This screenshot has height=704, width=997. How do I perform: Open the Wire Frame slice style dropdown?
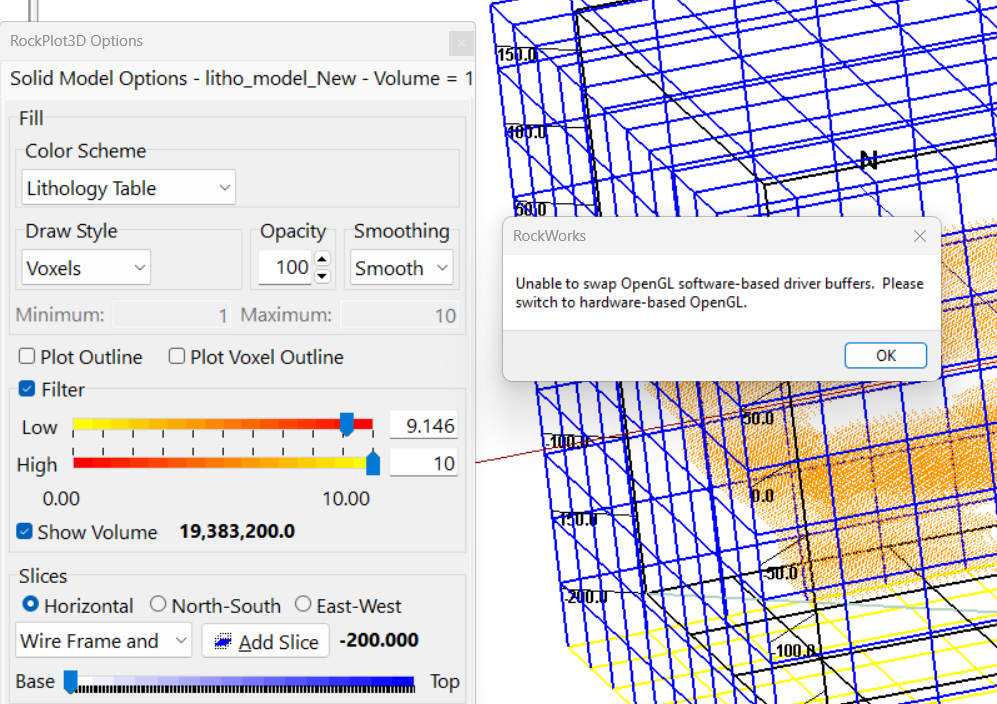104,641
